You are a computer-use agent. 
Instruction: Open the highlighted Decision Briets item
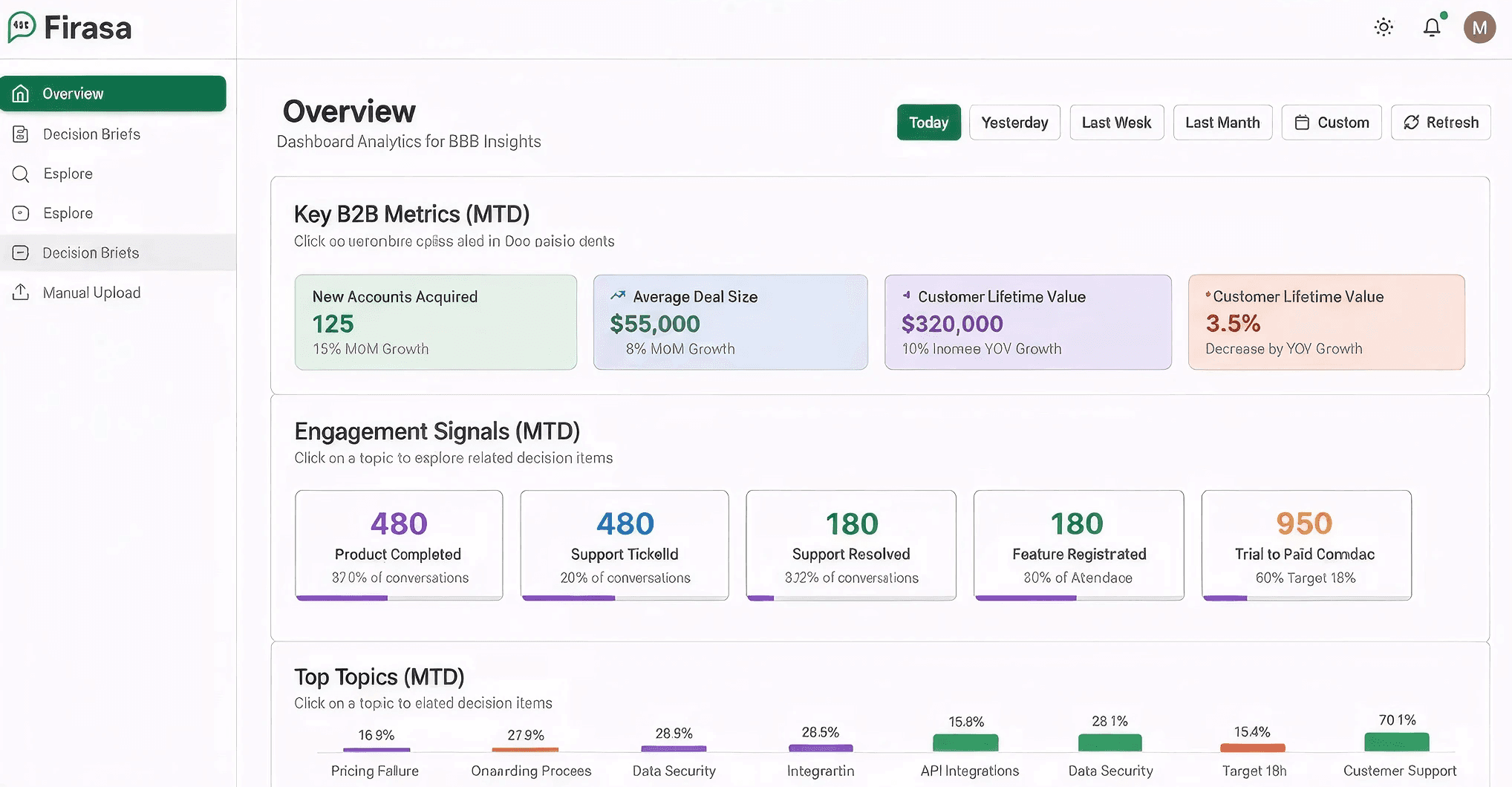[117, 253]
